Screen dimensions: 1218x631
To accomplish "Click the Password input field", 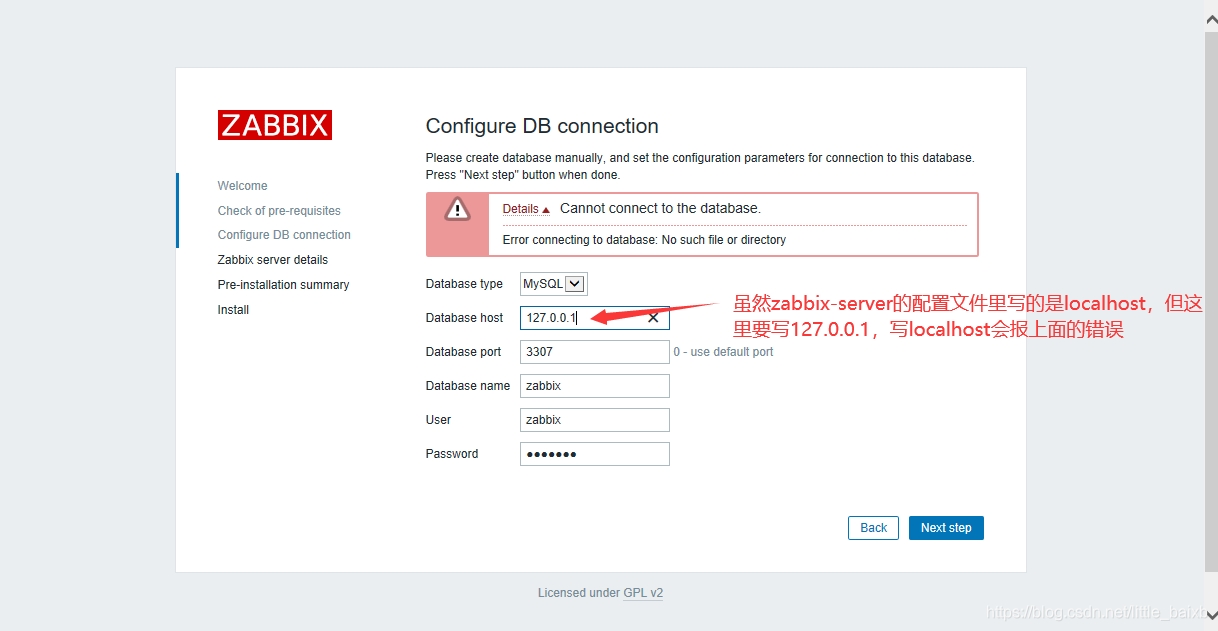I will pos(594,454).
